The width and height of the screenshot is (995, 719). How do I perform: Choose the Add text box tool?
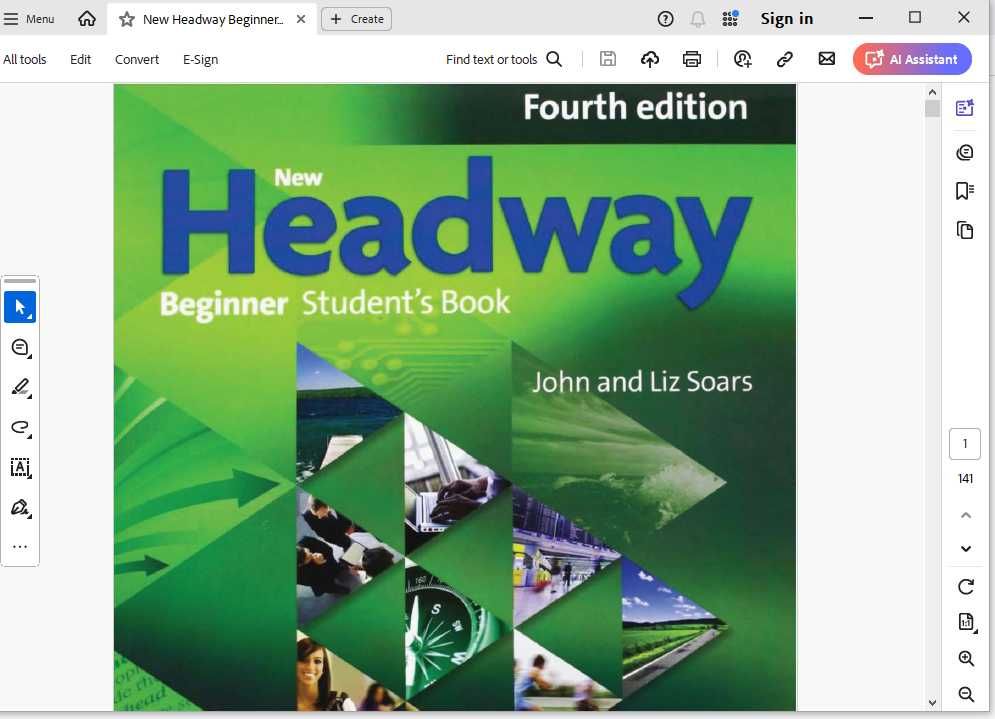20,468
